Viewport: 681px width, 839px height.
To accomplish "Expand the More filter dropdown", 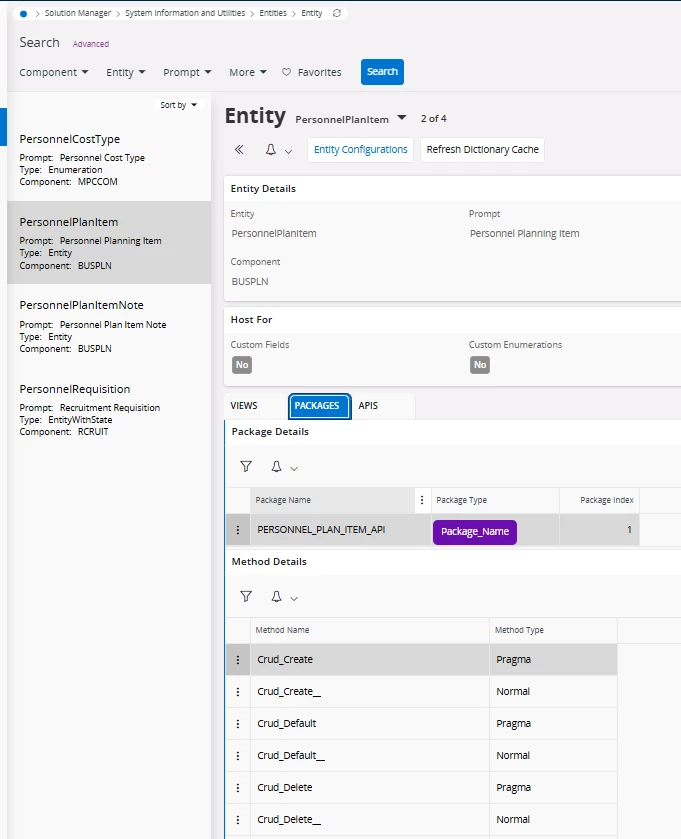I will pos(248,72).
